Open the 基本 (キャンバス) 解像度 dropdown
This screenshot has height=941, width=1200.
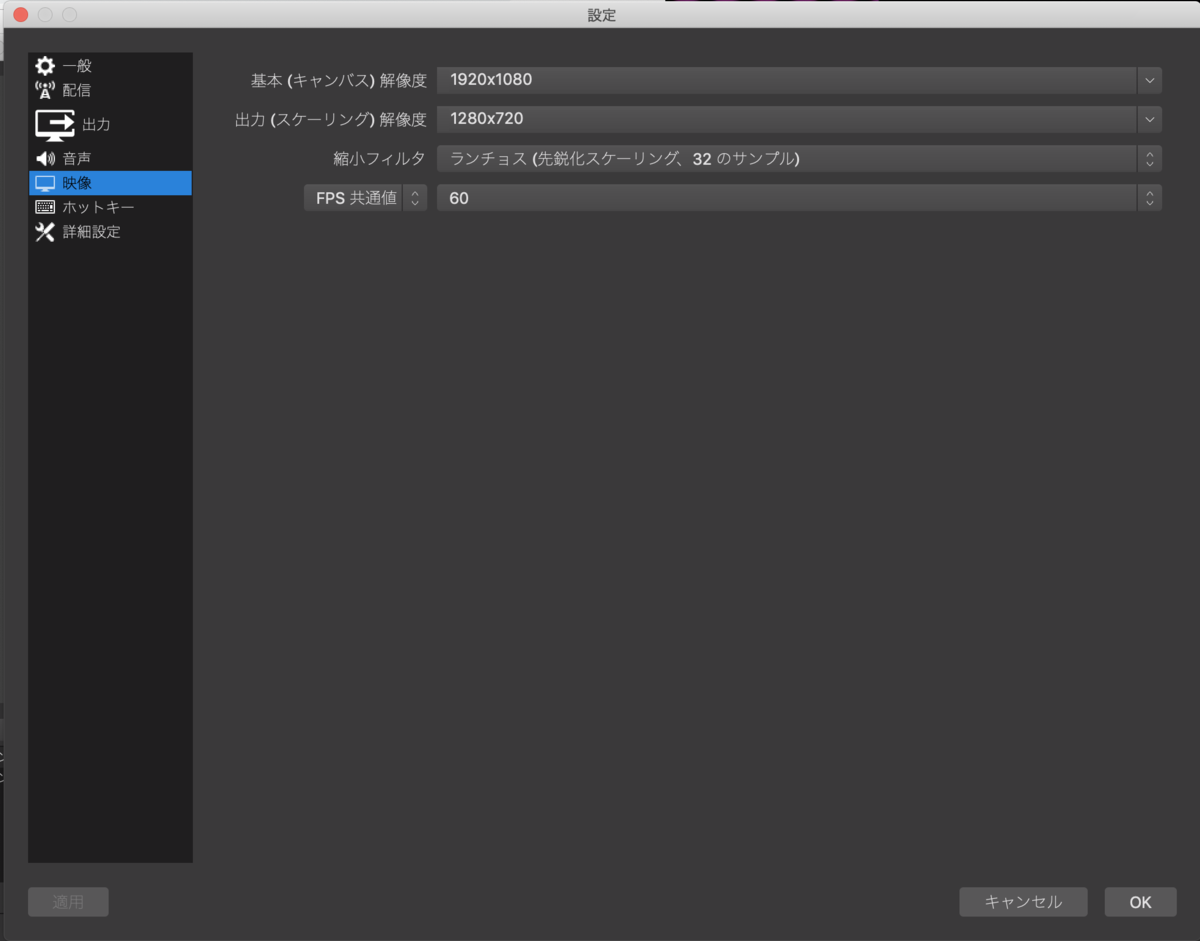point(1147,80)
